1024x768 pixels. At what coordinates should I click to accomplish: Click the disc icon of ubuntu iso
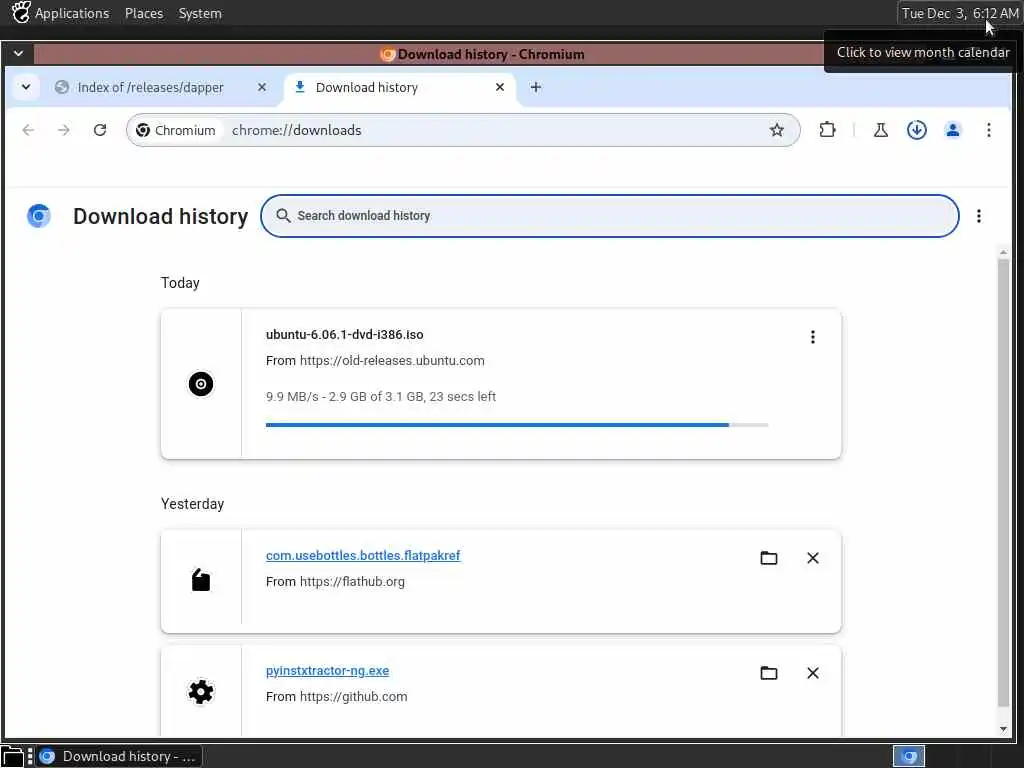click(x=201, y=384)
